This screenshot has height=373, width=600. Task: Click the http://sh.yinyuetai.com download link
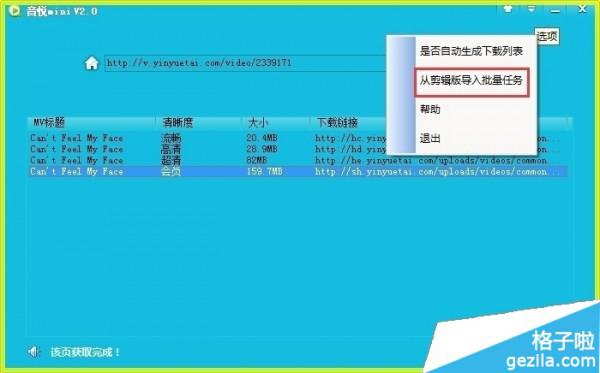[436, 171]
